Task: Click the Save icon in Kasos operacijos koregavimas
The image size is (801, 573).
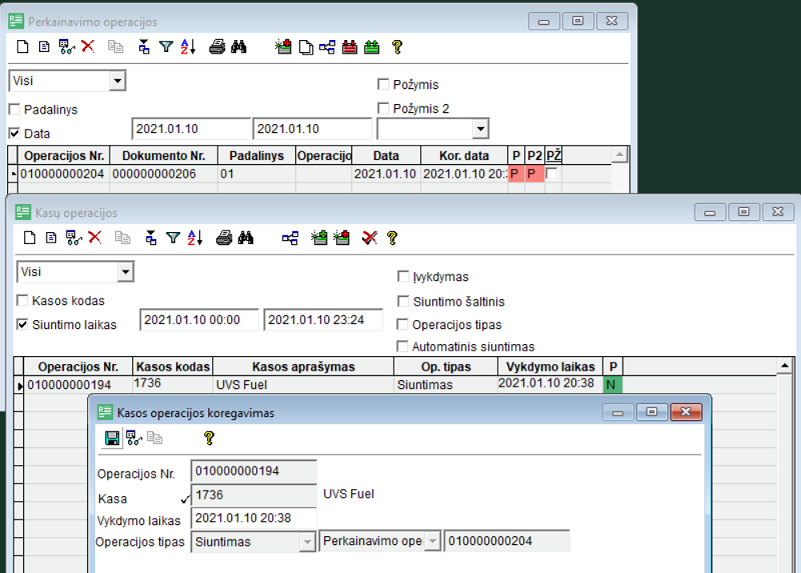Action: [x=112, y=438]
